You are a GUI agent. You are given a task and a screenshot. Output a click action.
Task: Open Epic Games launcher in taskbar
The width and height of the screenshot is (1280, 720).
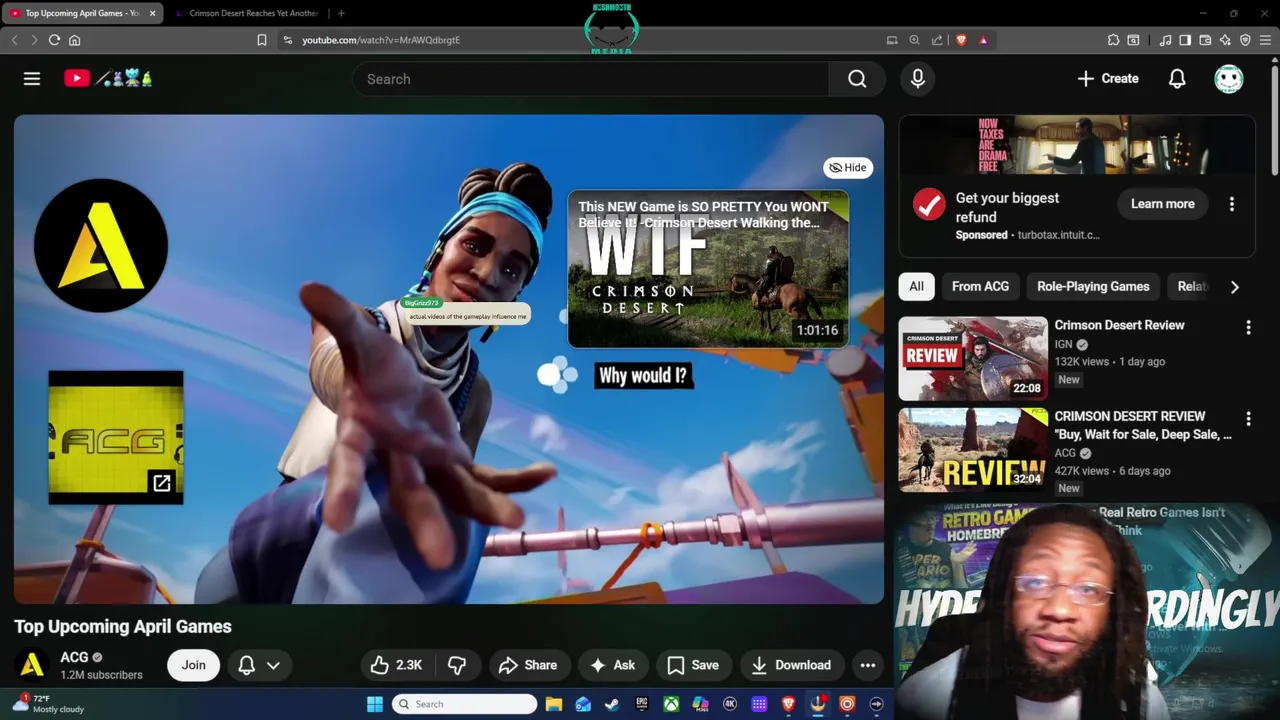642,705
